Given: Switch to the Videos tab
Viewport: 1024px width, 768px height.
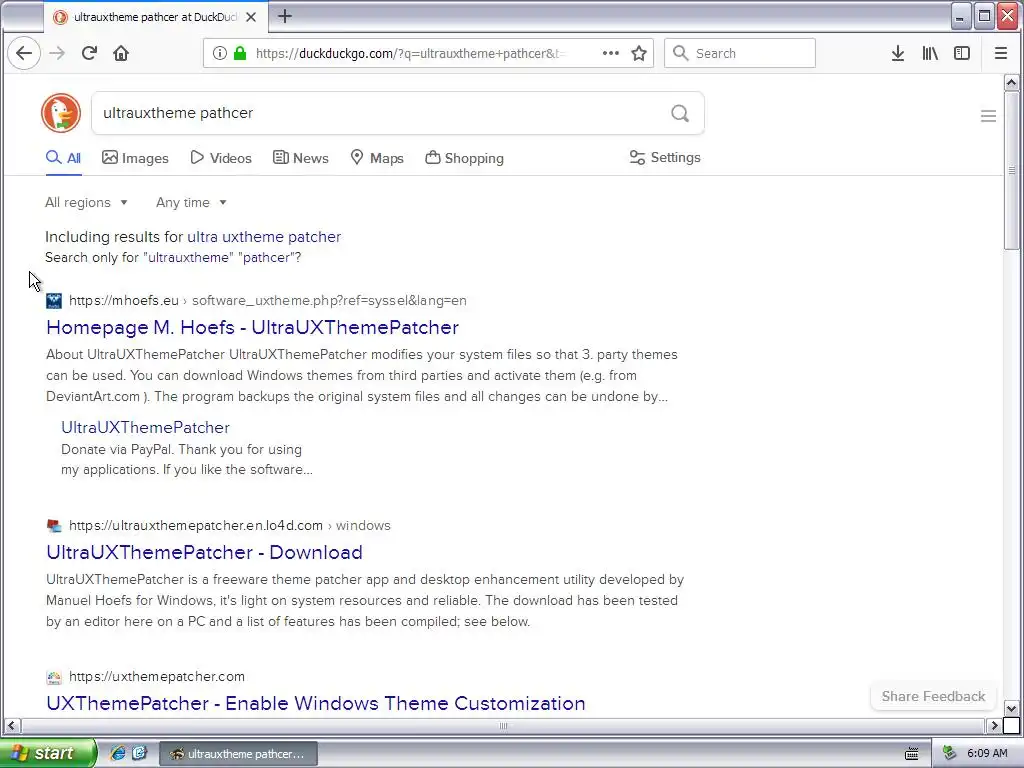Looking at the screenshot, I should point(221,158).
